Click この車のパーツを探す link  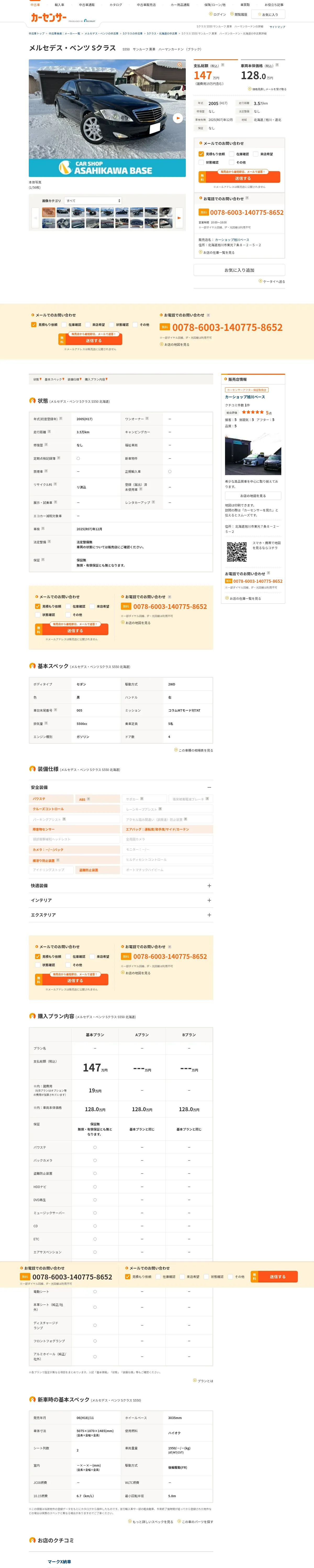click(196, 1522)
